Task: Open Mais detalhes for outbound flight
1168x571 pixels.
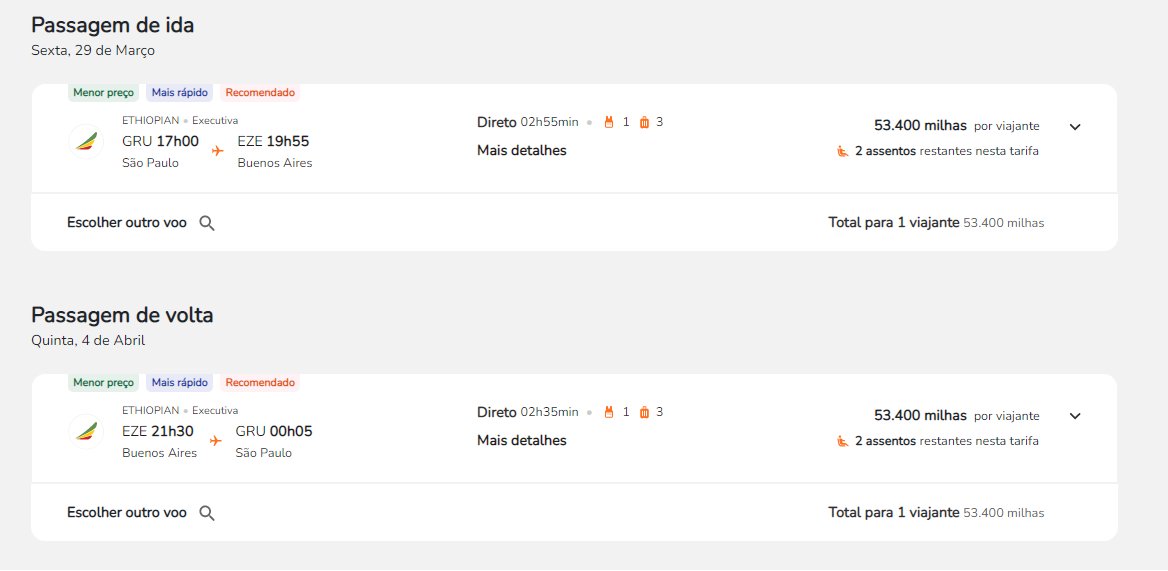Action: point(521,150)
